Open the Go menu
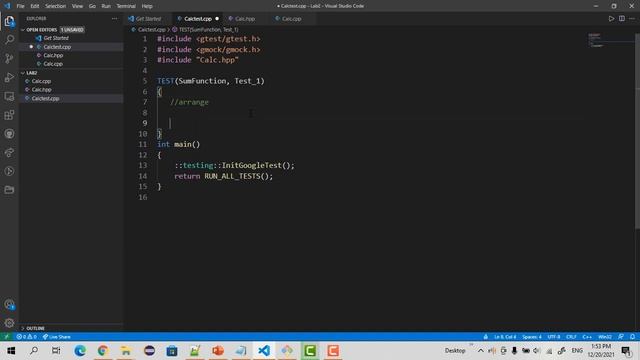The width and height of the screenshot is (640, 360). [92, 6]
